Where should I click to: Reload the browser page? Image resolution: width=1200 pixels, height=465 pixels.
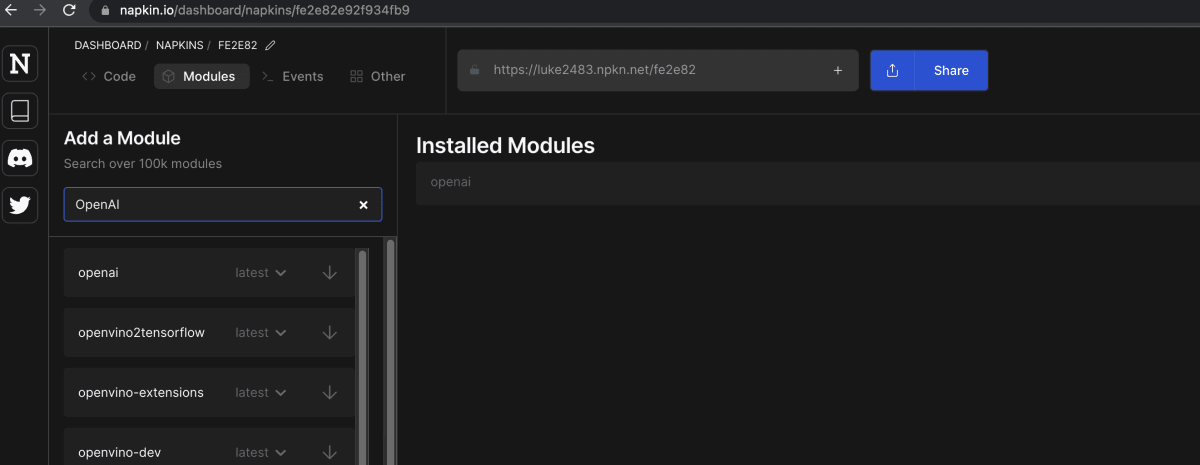coord(69,10)
